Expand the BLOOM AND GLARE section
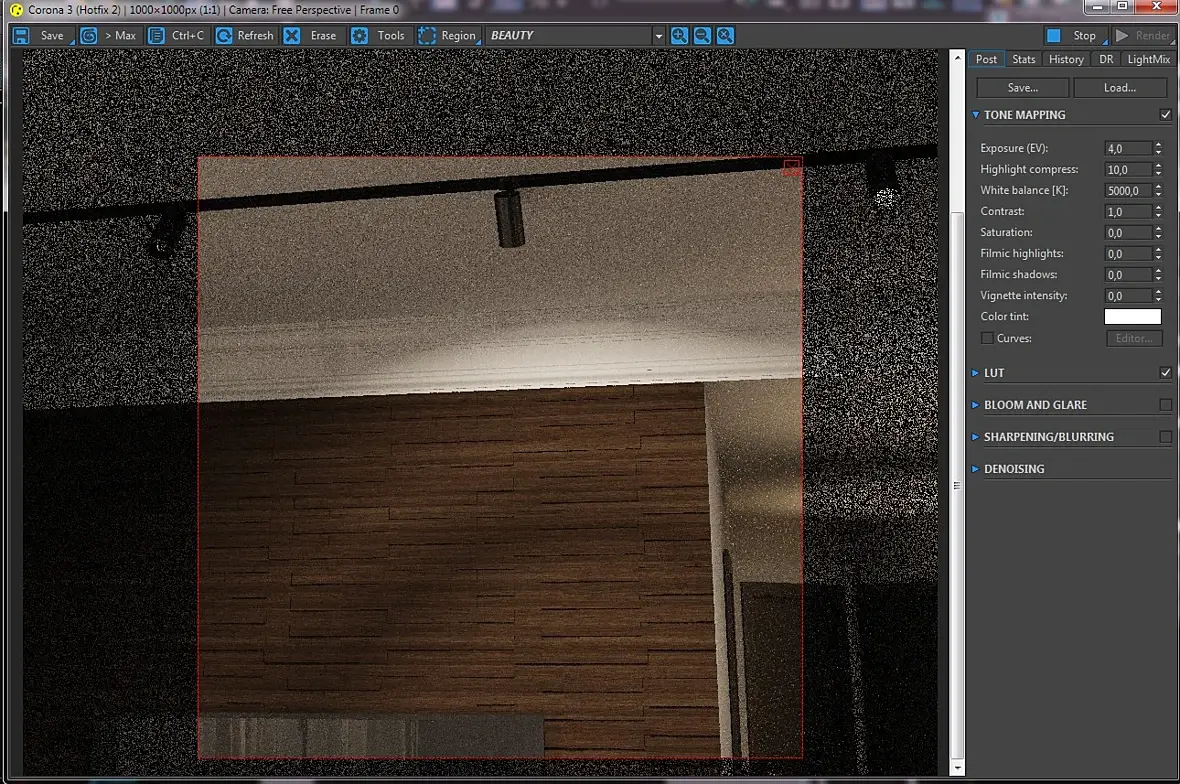This screenshot has height=784, width=1180. (976, 405)
